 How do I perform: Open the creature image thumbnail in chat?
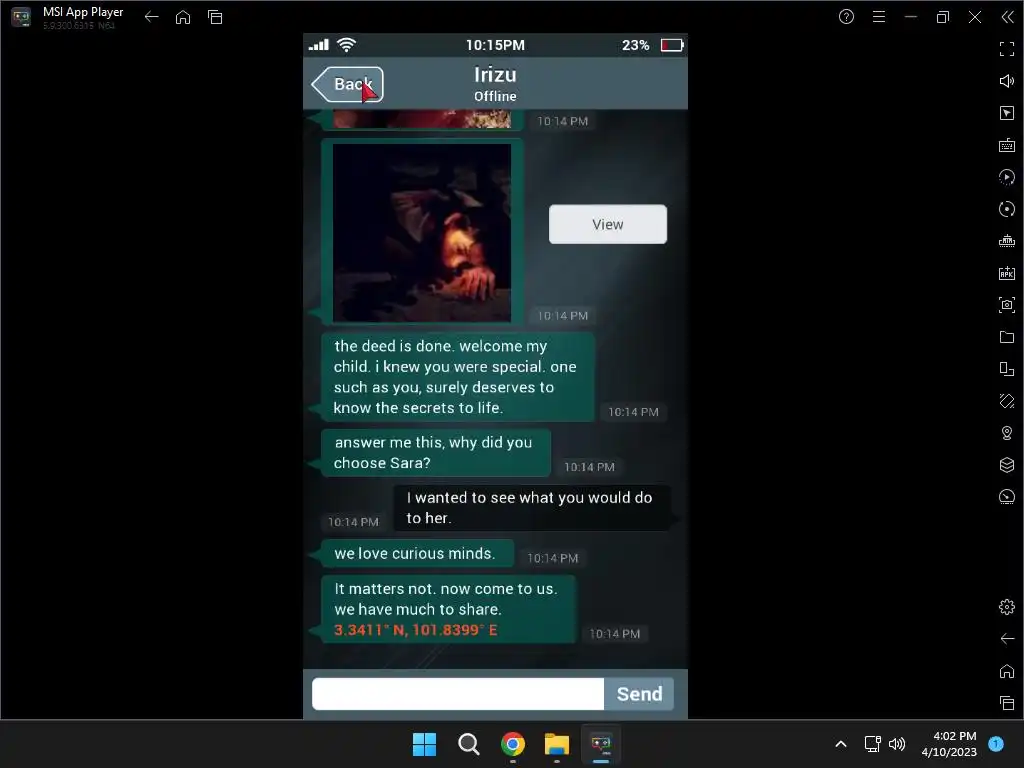click(x=422, y=232)
